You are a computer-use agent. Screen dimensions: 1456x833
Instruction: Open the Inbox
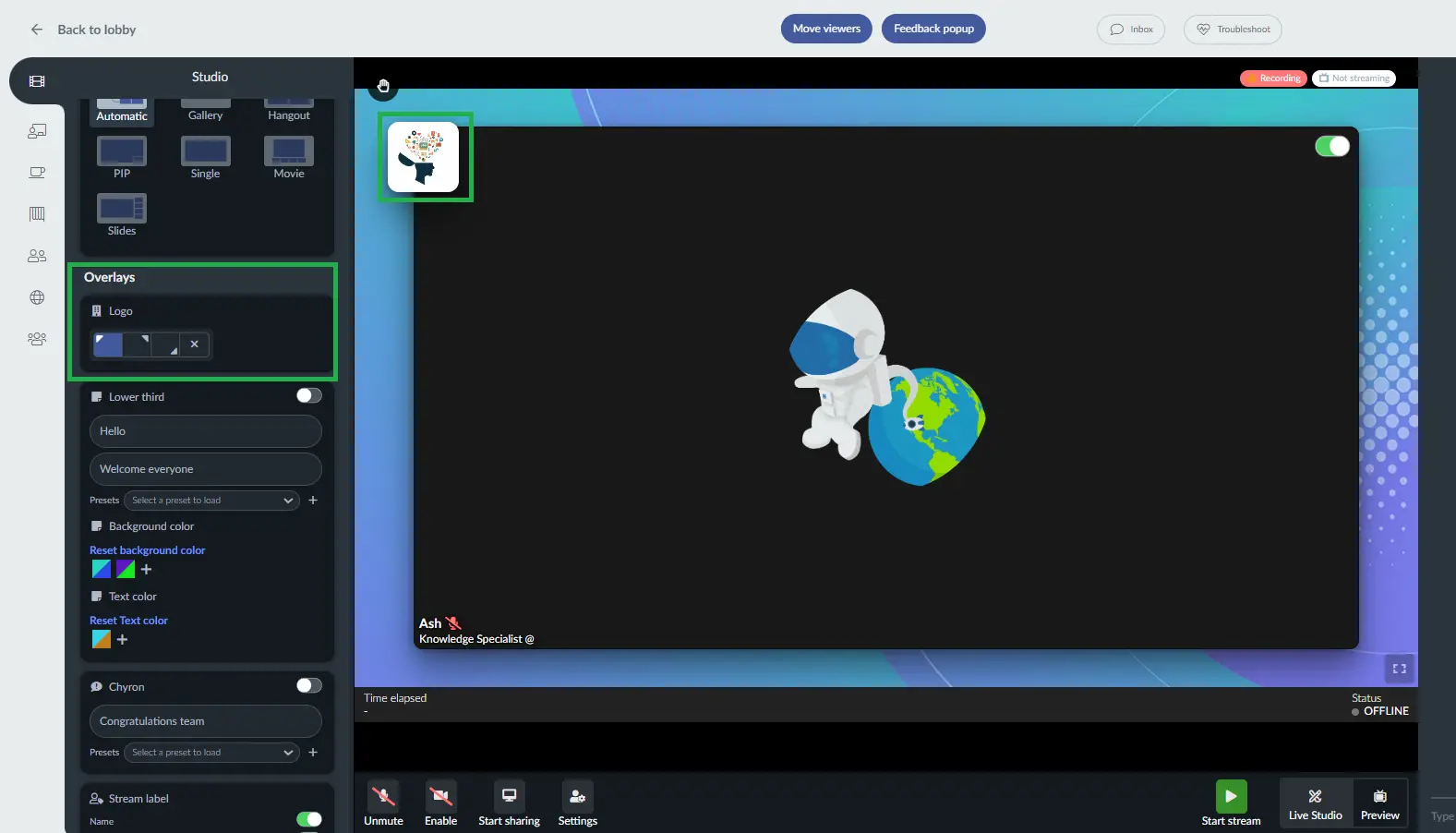[1131, 30]
